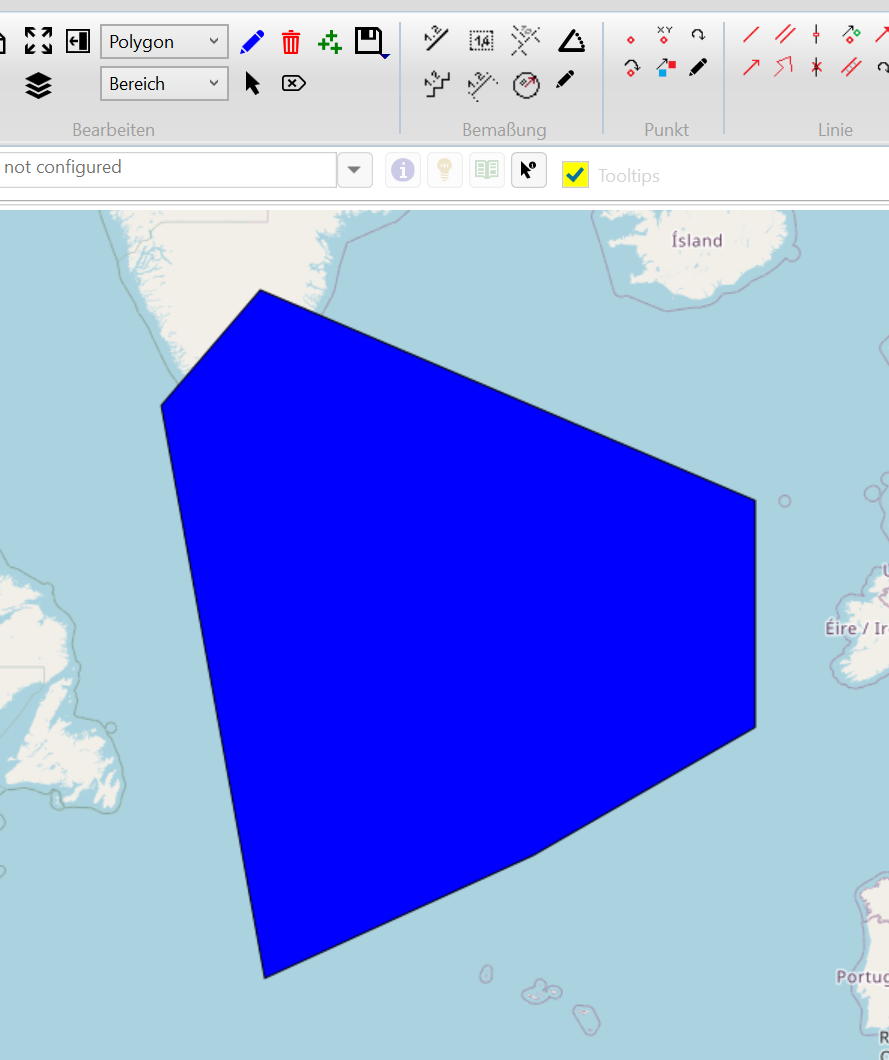Click the curved arrow icon in Punkt group

point(698,34)
